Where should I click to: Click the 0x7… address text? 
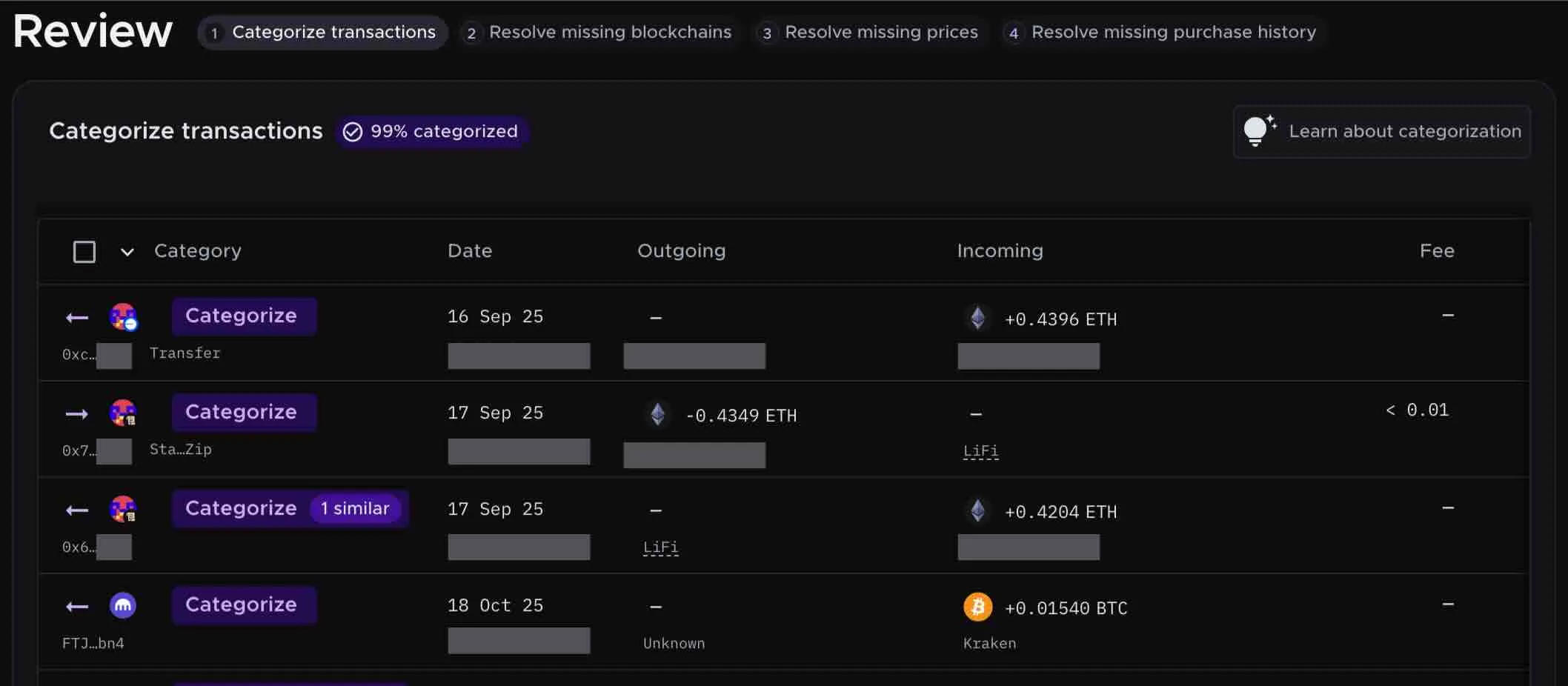[79, 451]
